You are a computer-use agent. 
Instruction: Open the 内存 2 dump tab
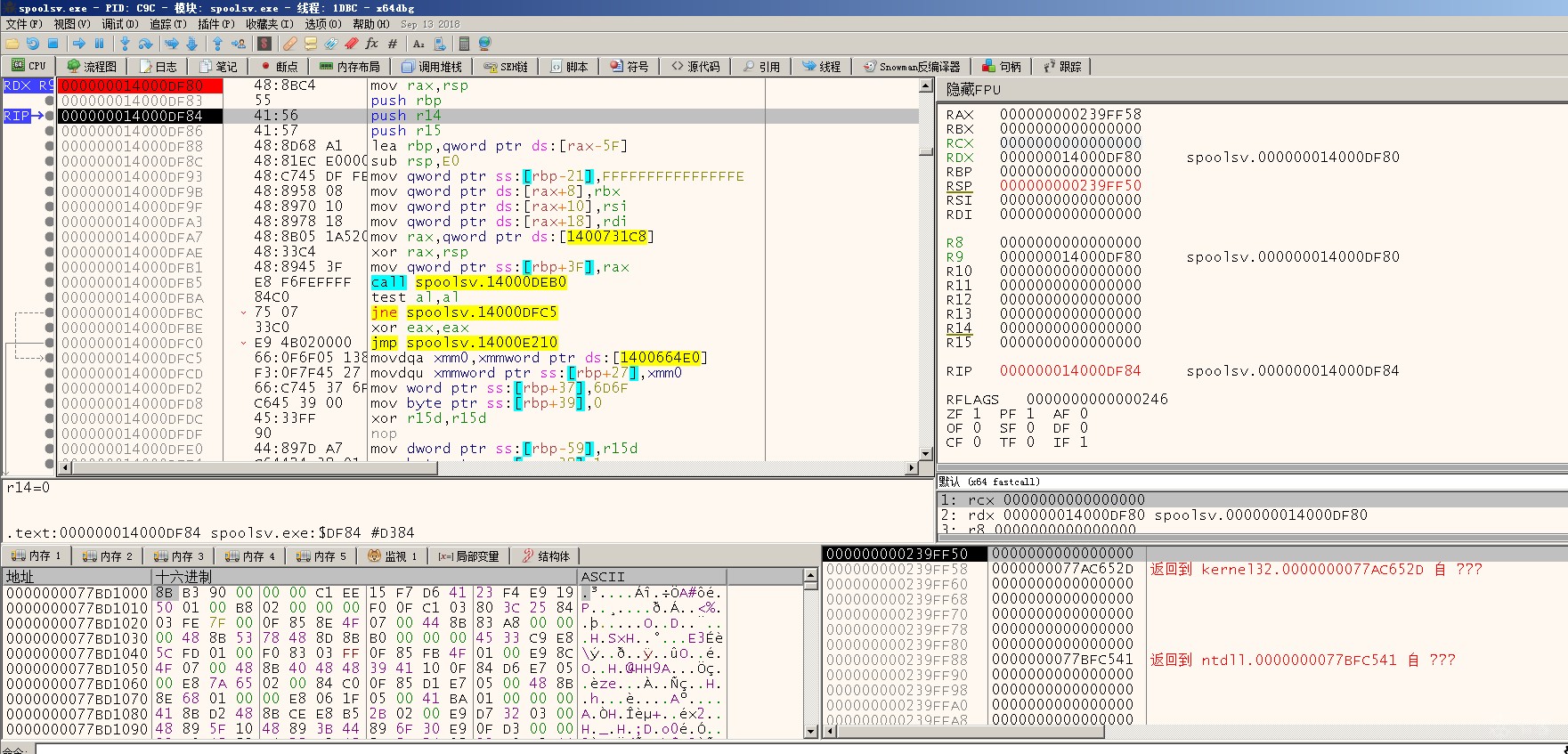(107, 556)
